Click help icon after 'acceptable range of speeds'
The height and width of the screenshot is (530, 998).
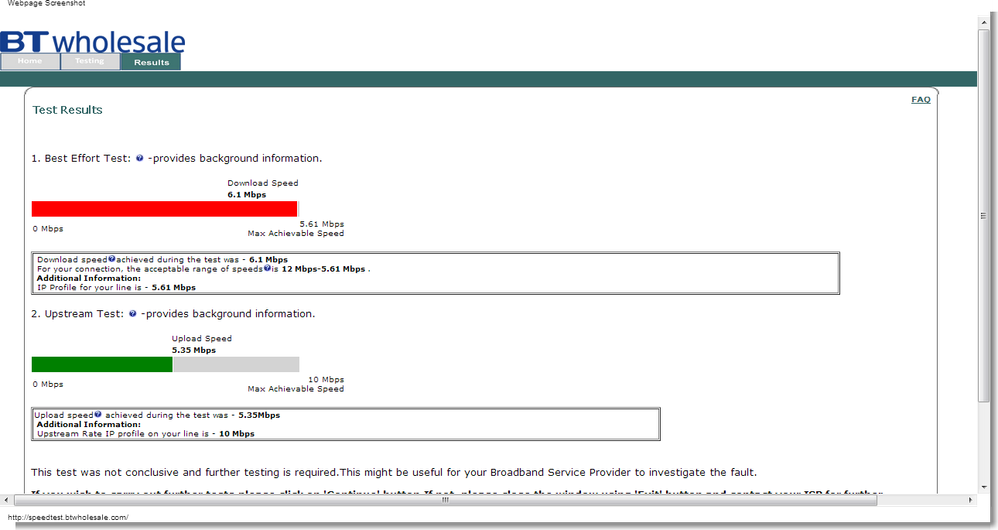tap(267, 268)
